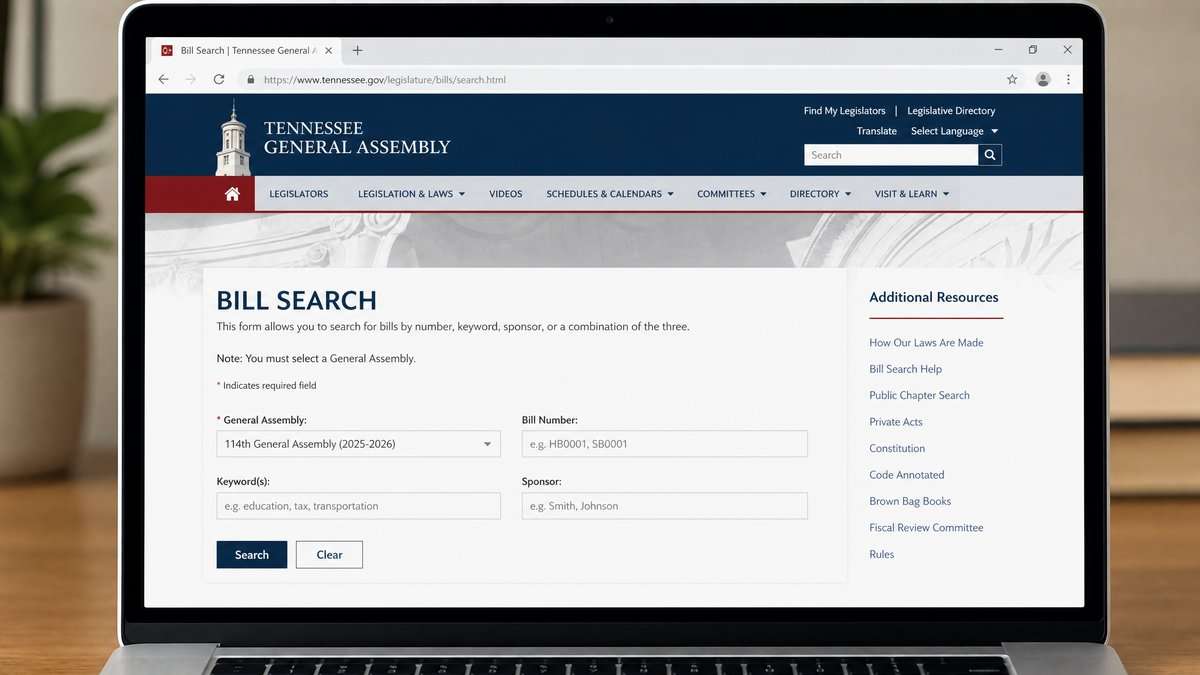
Task: Open Public Chapter Search link
Action: [x=919, y=395]
